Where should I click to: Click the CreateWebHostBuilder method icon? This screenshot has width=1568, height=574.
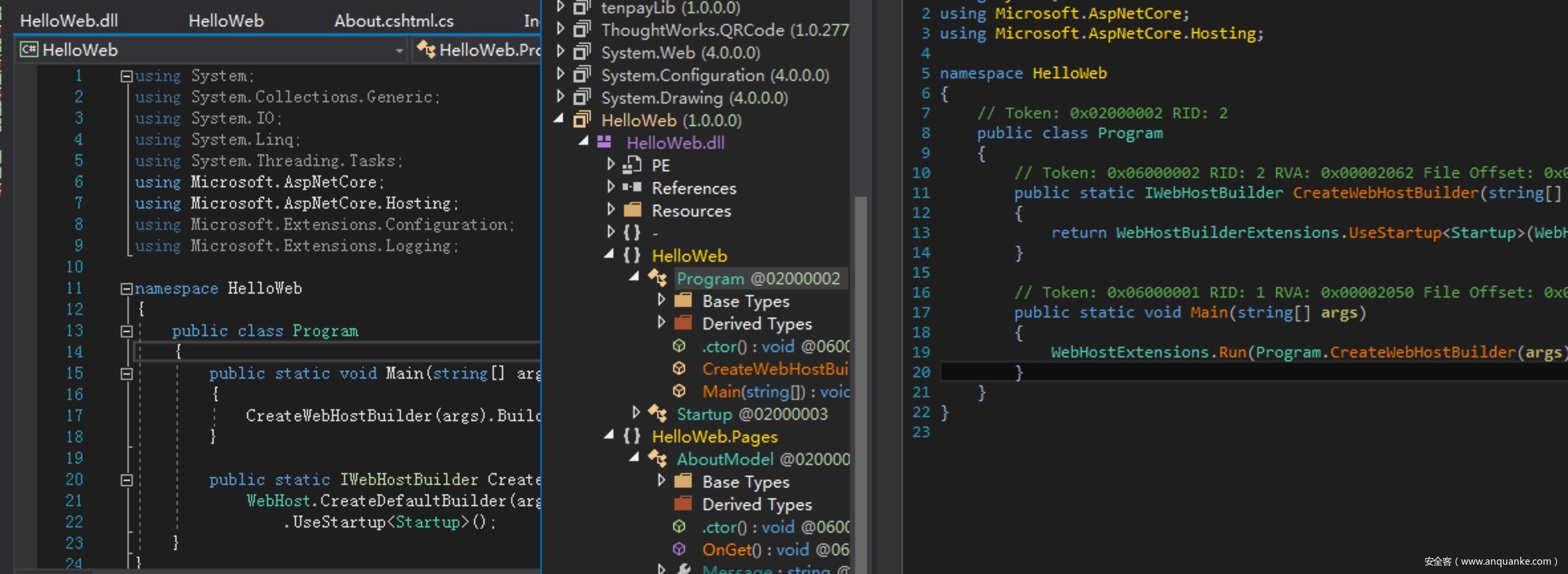click(679, 369)
